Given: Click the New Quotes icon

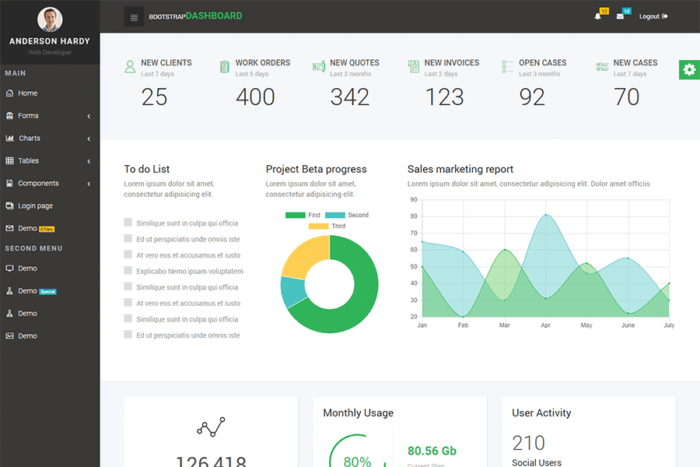Looking at the screenshot, I should (x=319, y=67).
